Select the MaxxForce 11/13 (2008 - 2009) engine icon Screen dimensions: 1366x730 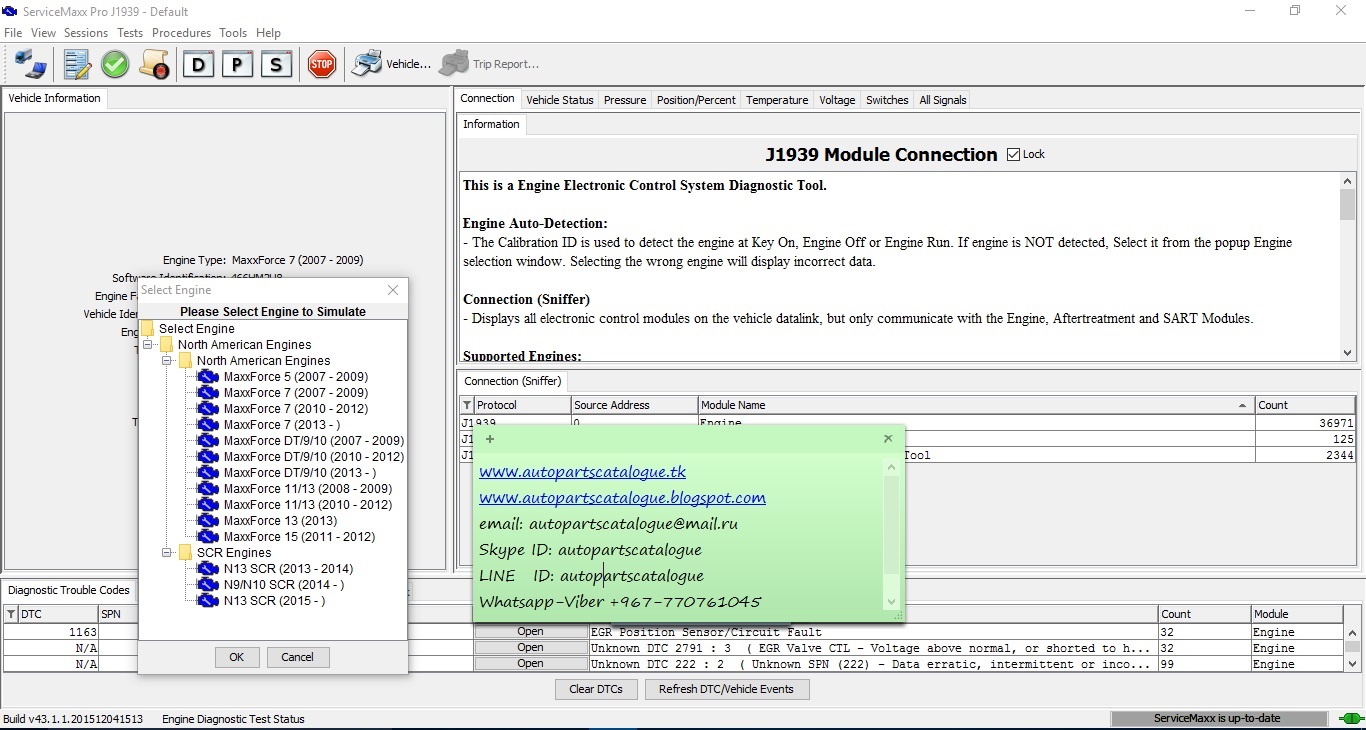[x=208, y=489]
